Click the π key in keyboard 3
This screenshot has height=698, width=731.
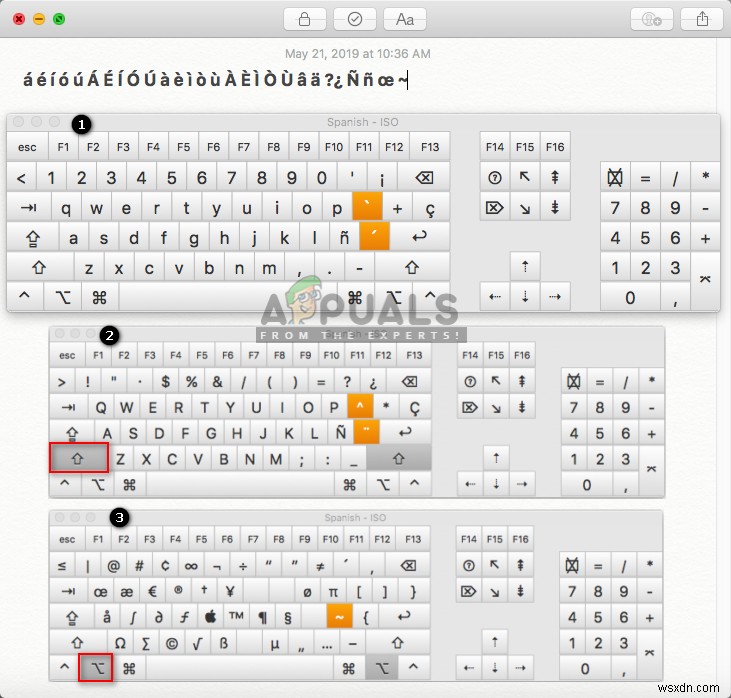[x=333, y=591]
